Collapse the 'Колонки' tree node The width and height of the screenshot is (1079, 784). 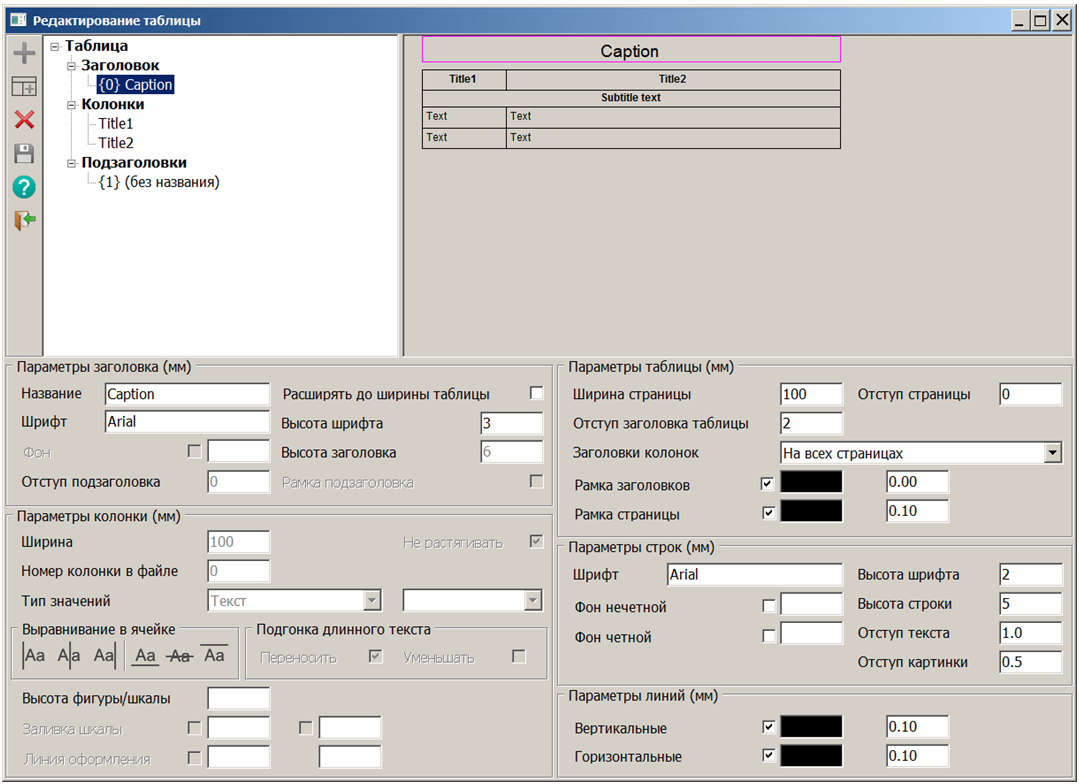tap(72, 105)
